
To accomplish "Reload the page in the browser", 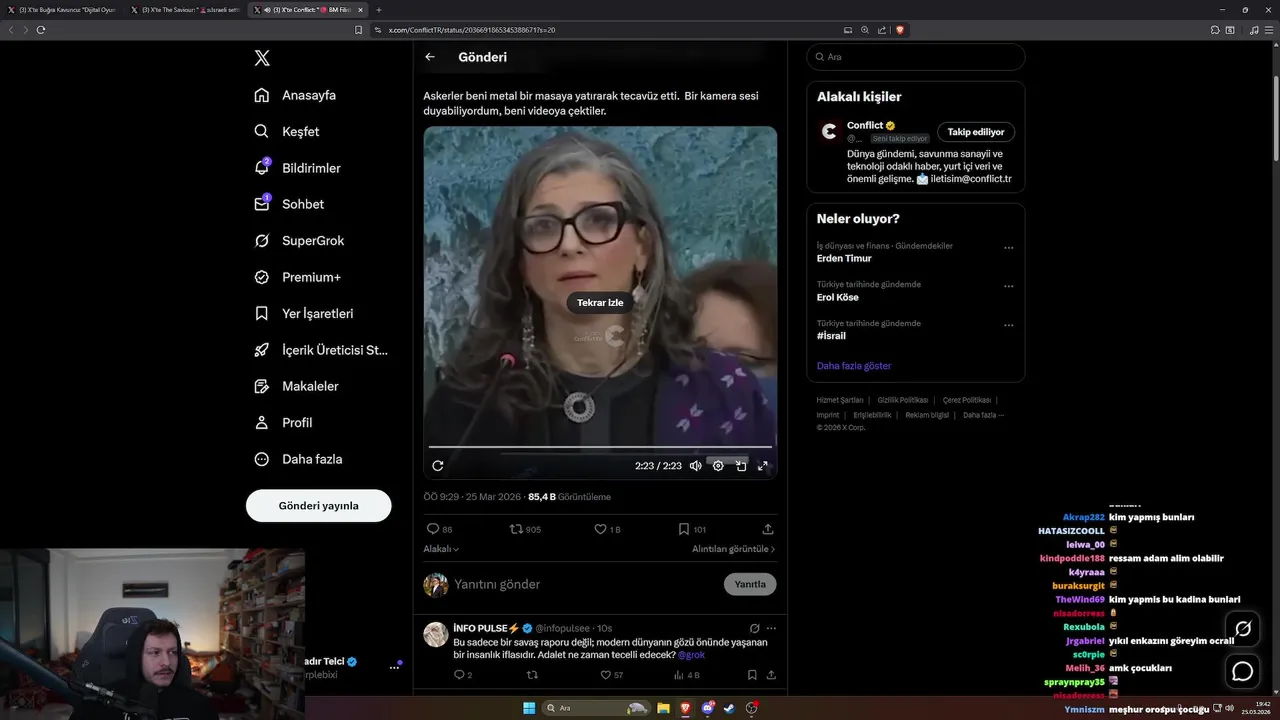I will click(x=41, y=30).
